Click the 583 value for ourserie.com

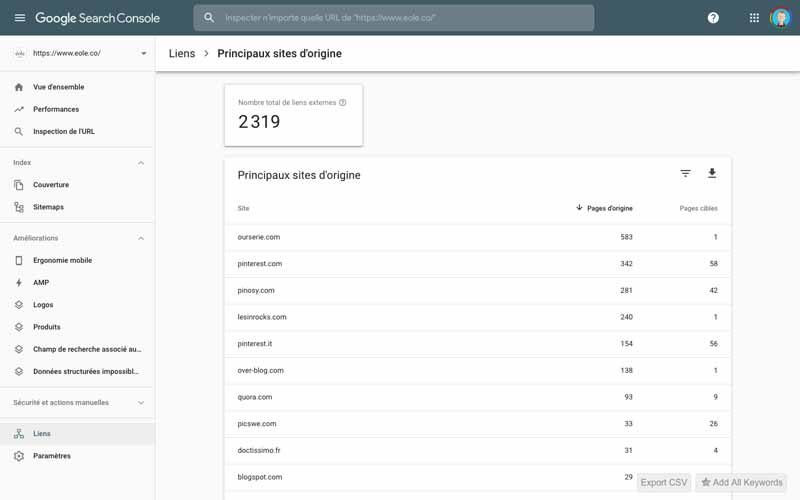pos(627,237)
